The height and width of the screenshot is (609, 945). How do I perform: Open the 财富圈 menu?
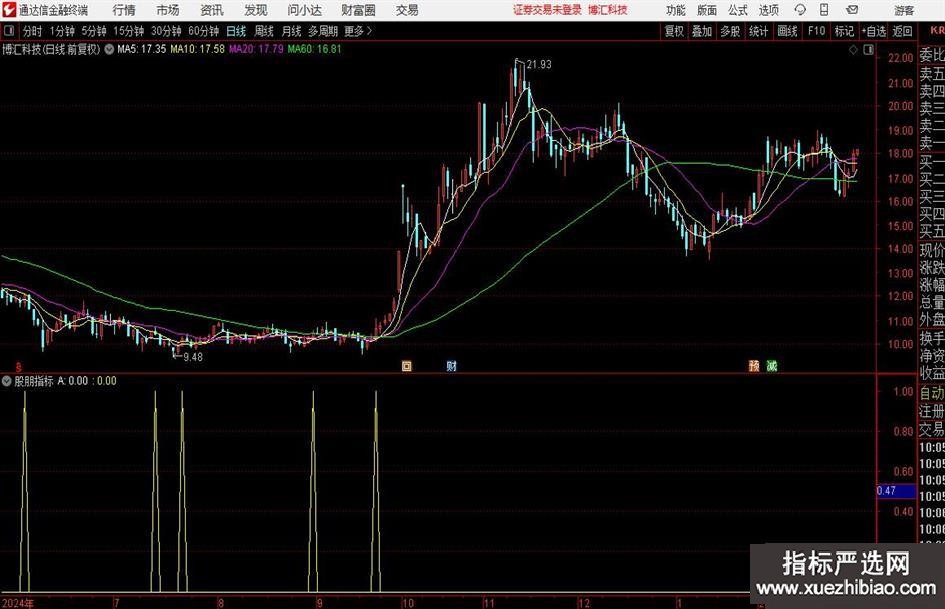tap(359, 10)
